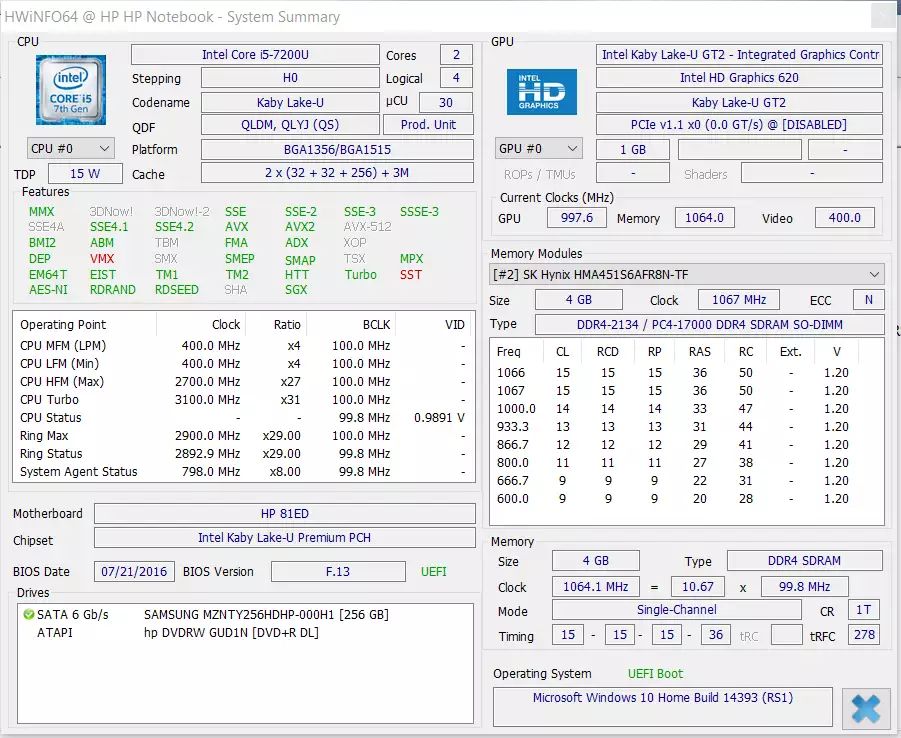Select the 1000.0 frequency memory timing row
The width and height of the screenshot is (901, 738).
686,408
